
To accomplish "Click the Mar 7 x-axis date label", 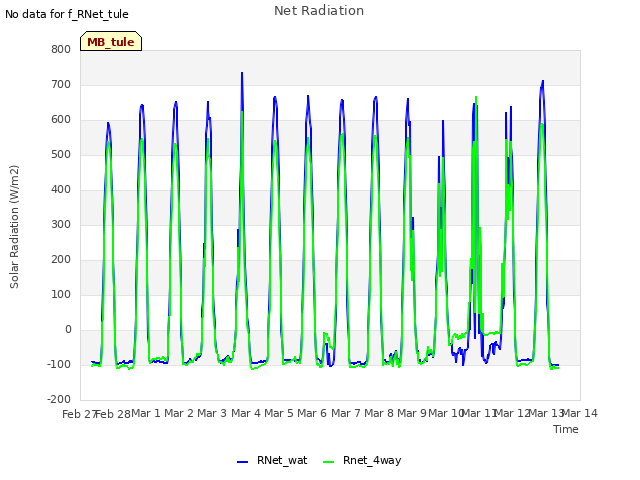I will coord(346,413).
